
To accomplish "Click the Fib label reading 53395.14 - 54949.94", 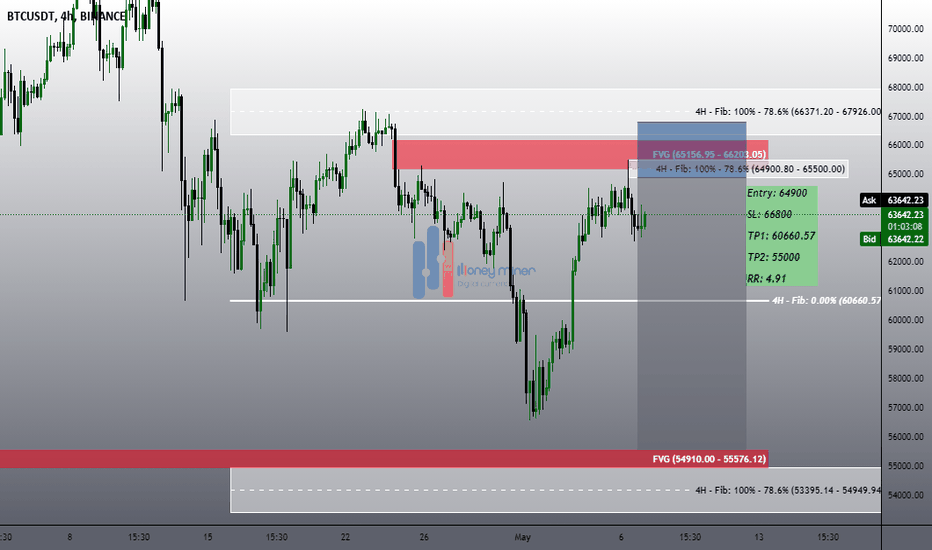I will coord(788,491).
